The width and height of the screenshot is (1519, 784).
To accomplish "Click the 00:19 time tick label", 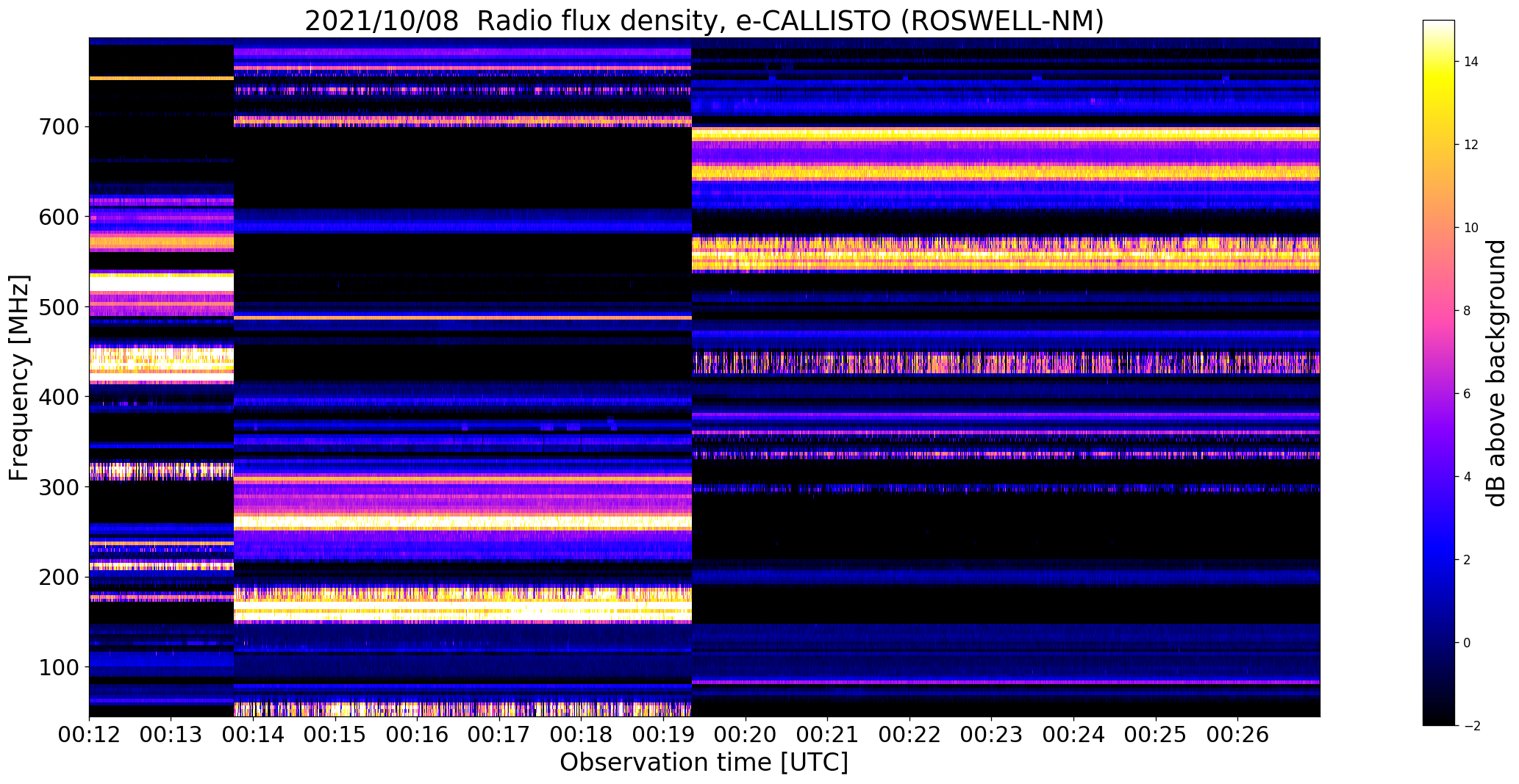I will tap(664, 736).
